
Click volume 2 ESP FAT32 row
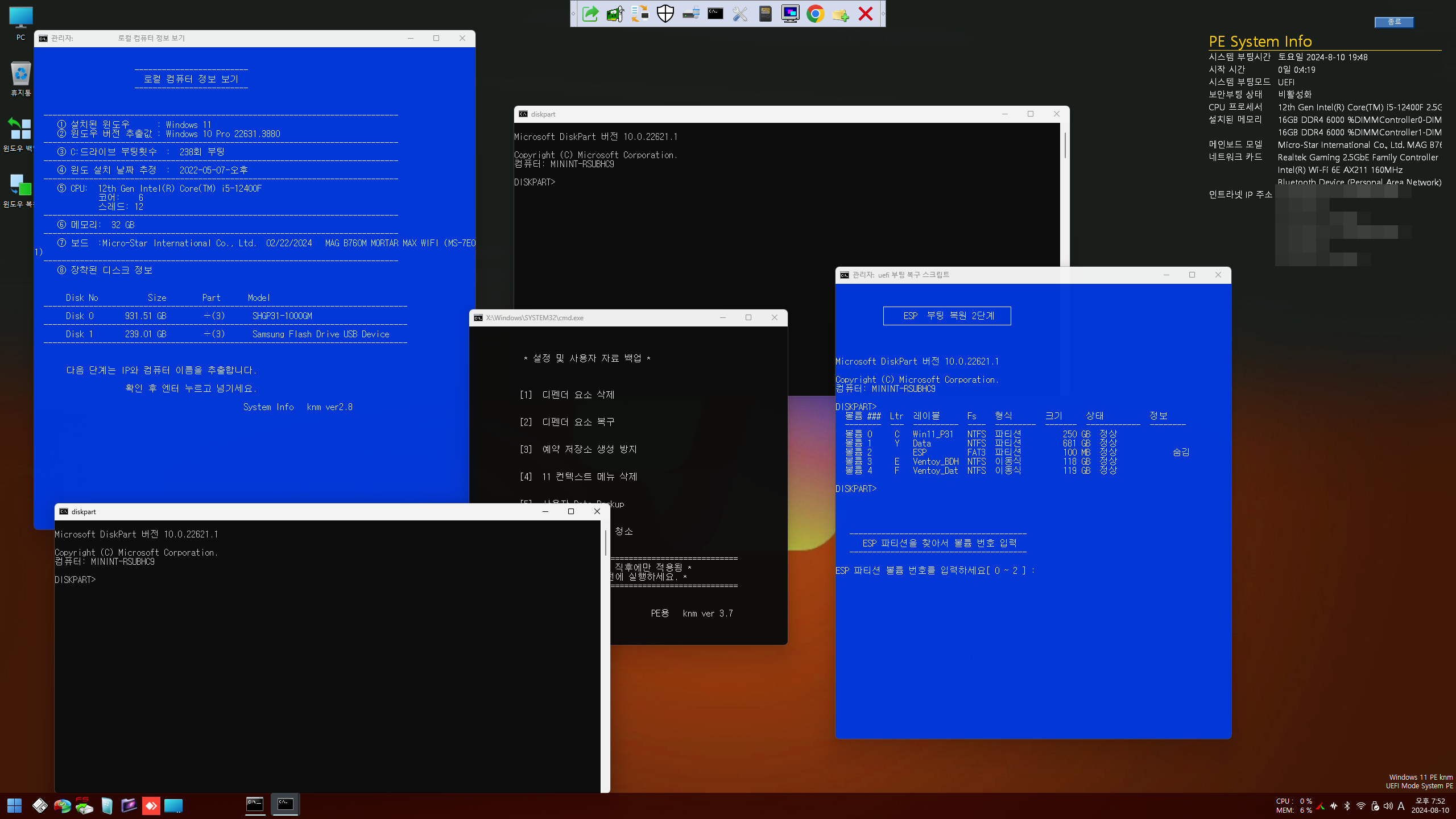pyautogui.click(x=1017, y=453)
